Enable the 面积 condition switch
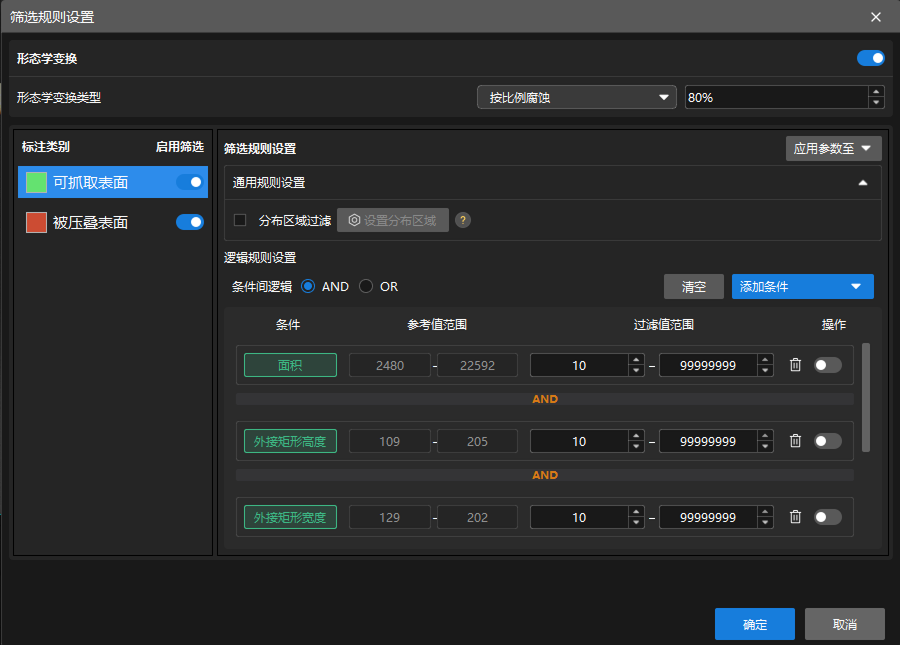Screen dimensions: 900x645 tap(828, 365)
